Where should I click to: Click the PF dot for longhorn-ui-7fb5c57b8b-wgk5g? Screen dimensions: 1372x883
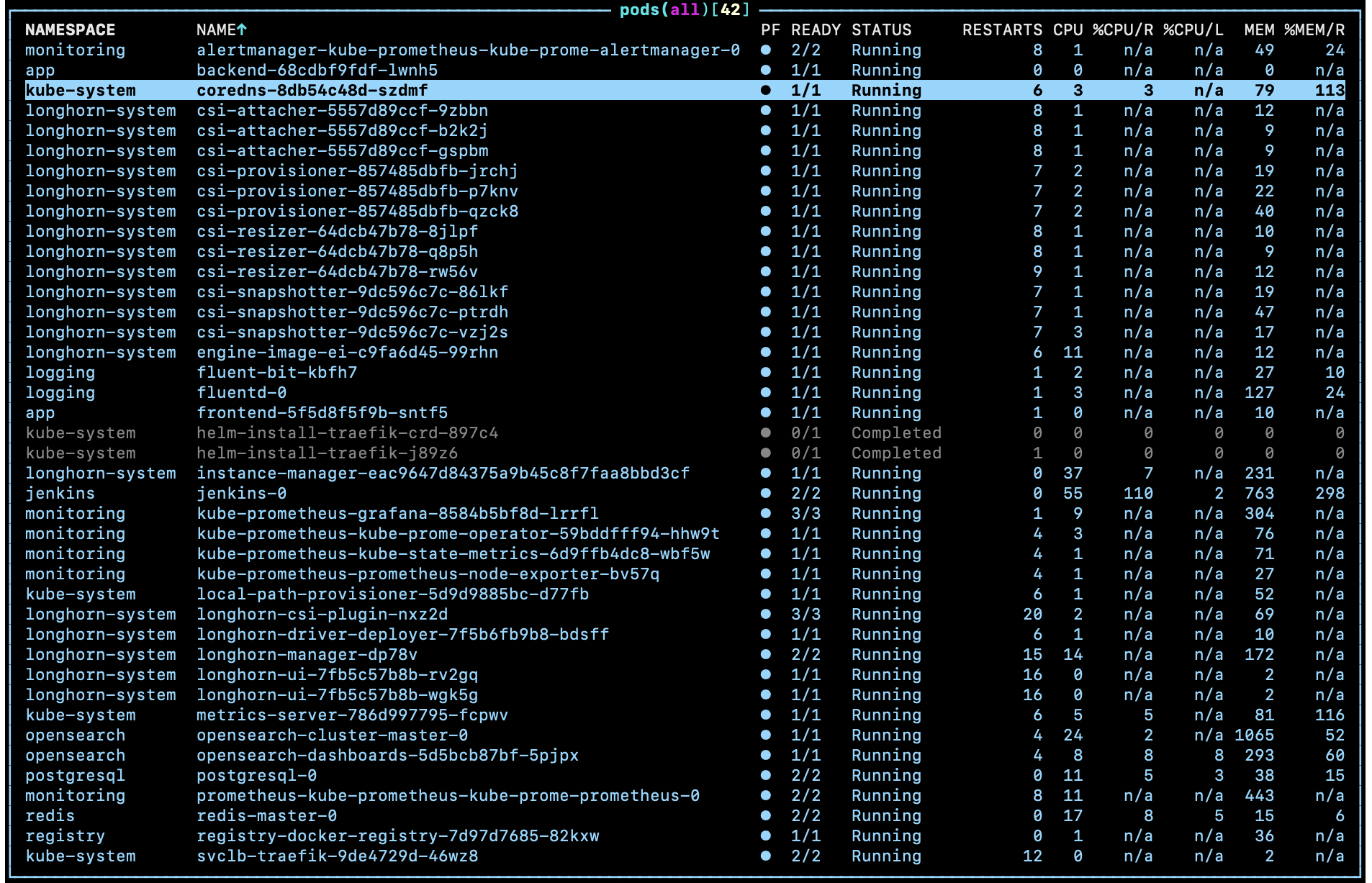click(x=766, y=694)
